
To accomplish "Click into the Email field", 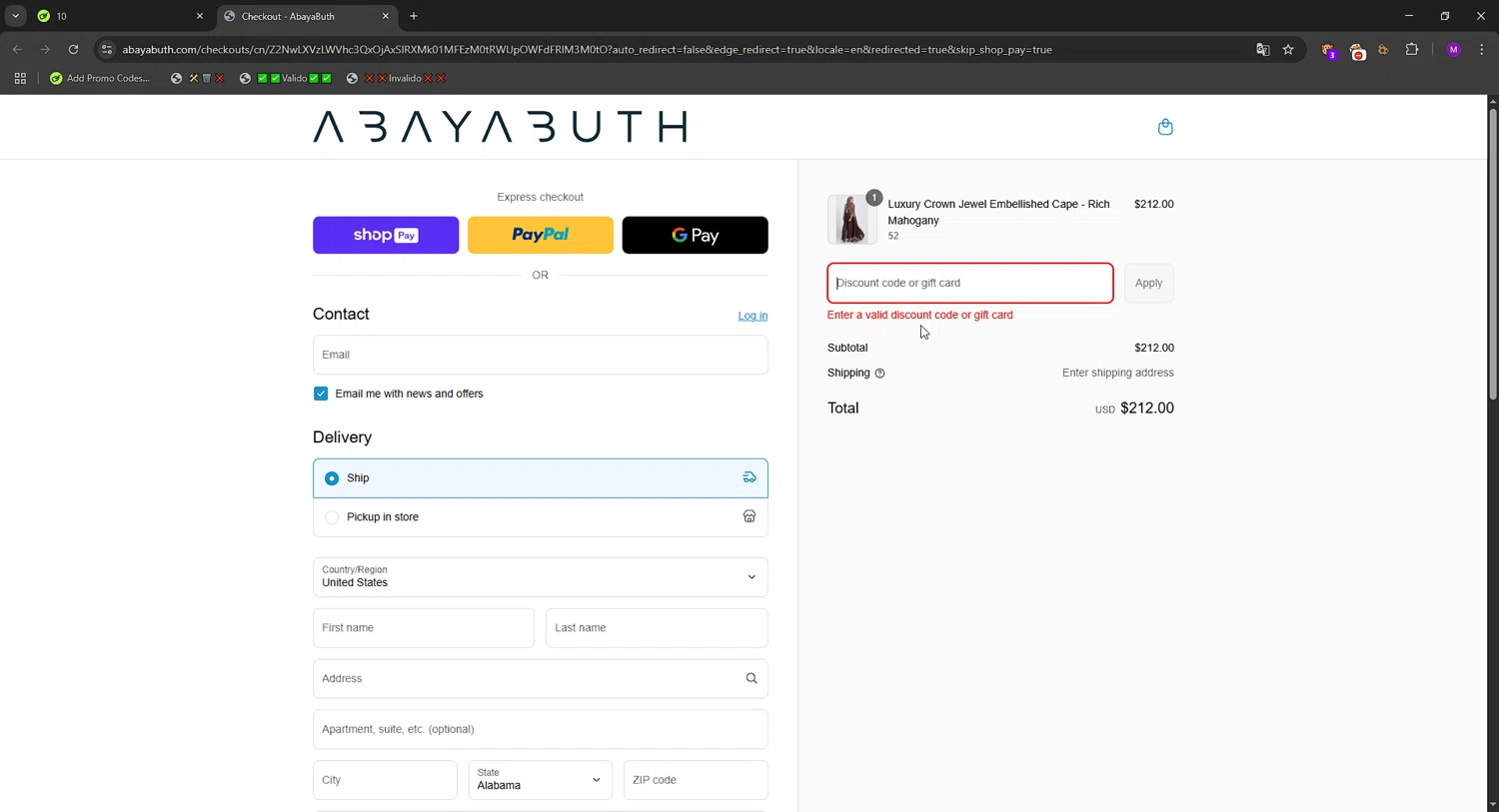I will 540,355.
